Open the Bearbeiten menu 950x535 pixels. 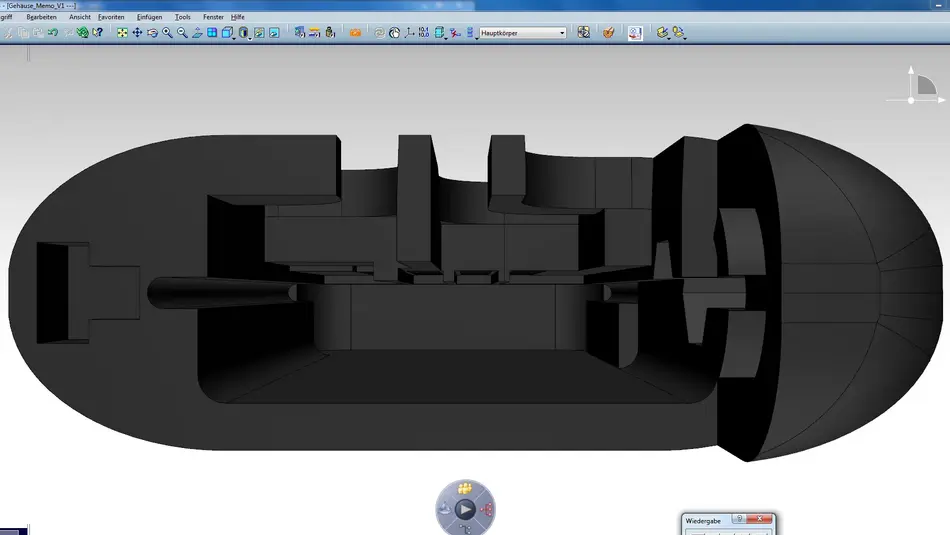(x=41, y=17)
